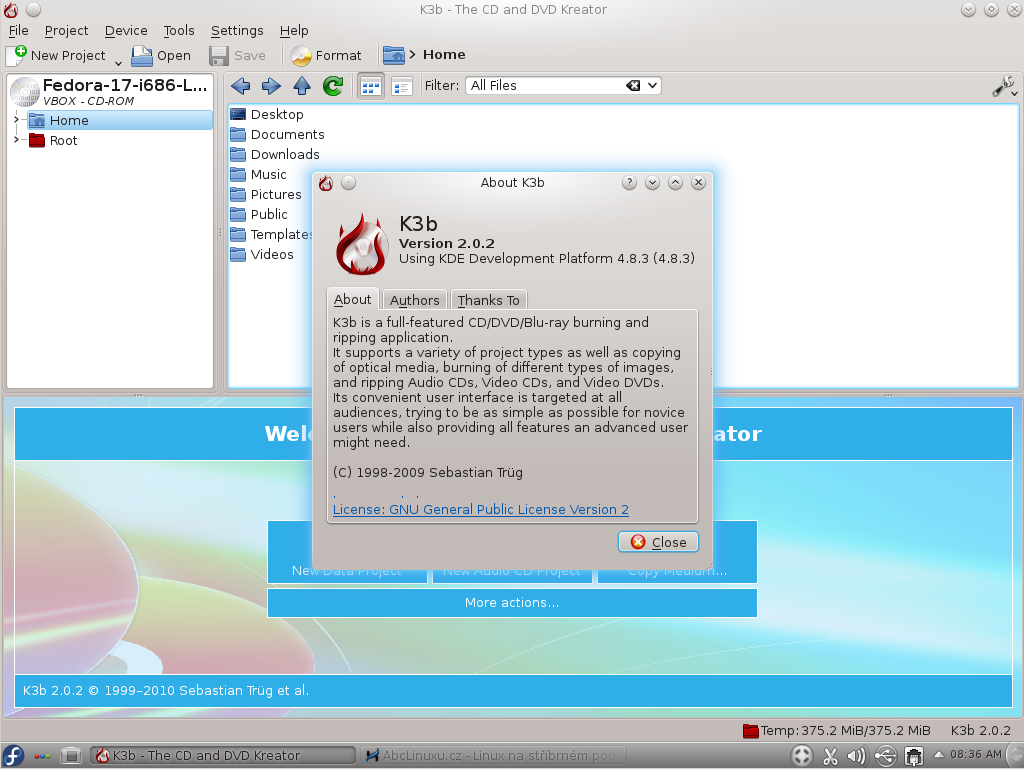
Task: Select the Fedora-17-i686 CD-ROM disc icon
Action: 25,92
